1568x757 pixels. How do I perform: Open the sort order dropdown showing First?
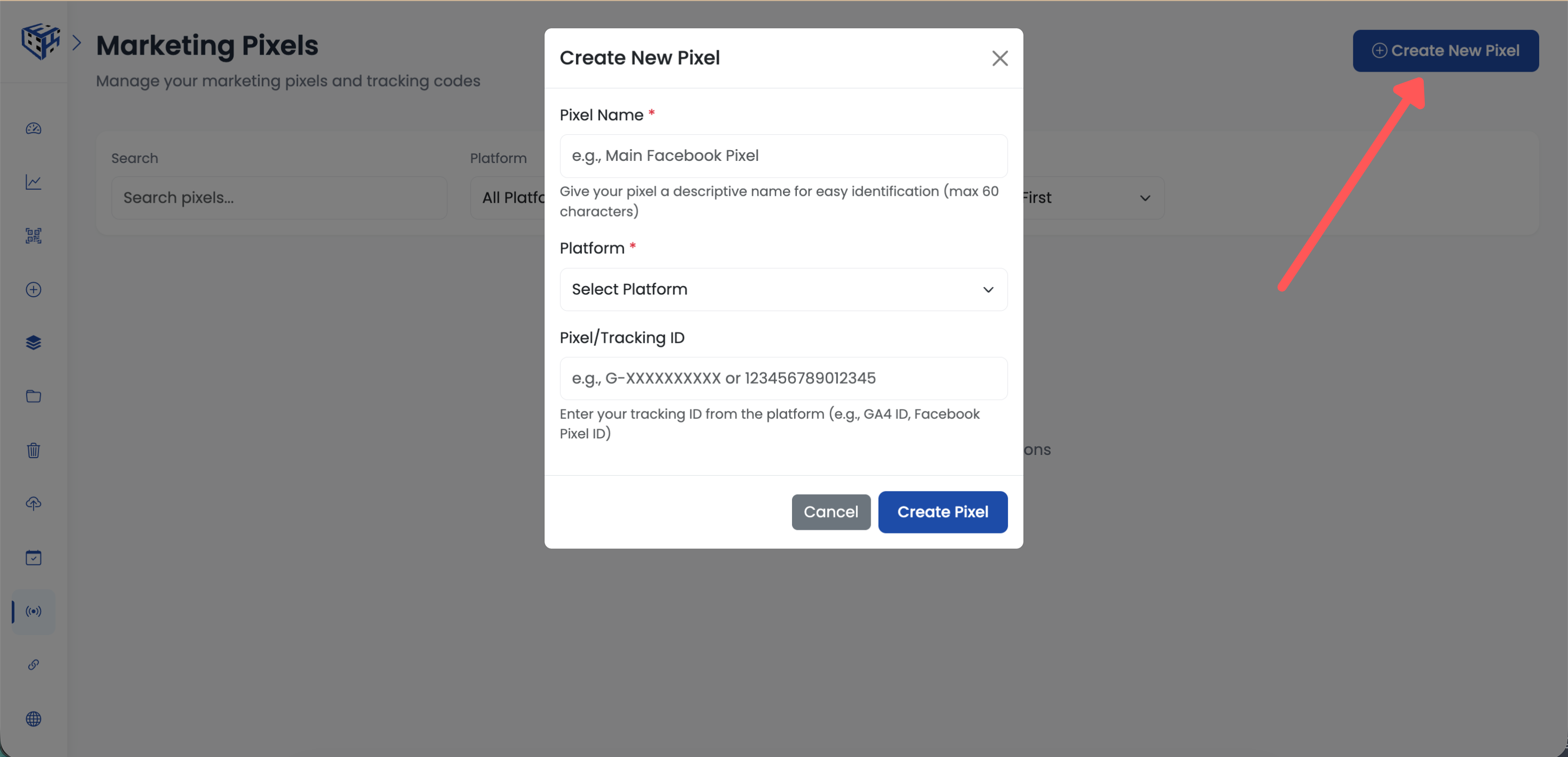[x=1090, y=197]
